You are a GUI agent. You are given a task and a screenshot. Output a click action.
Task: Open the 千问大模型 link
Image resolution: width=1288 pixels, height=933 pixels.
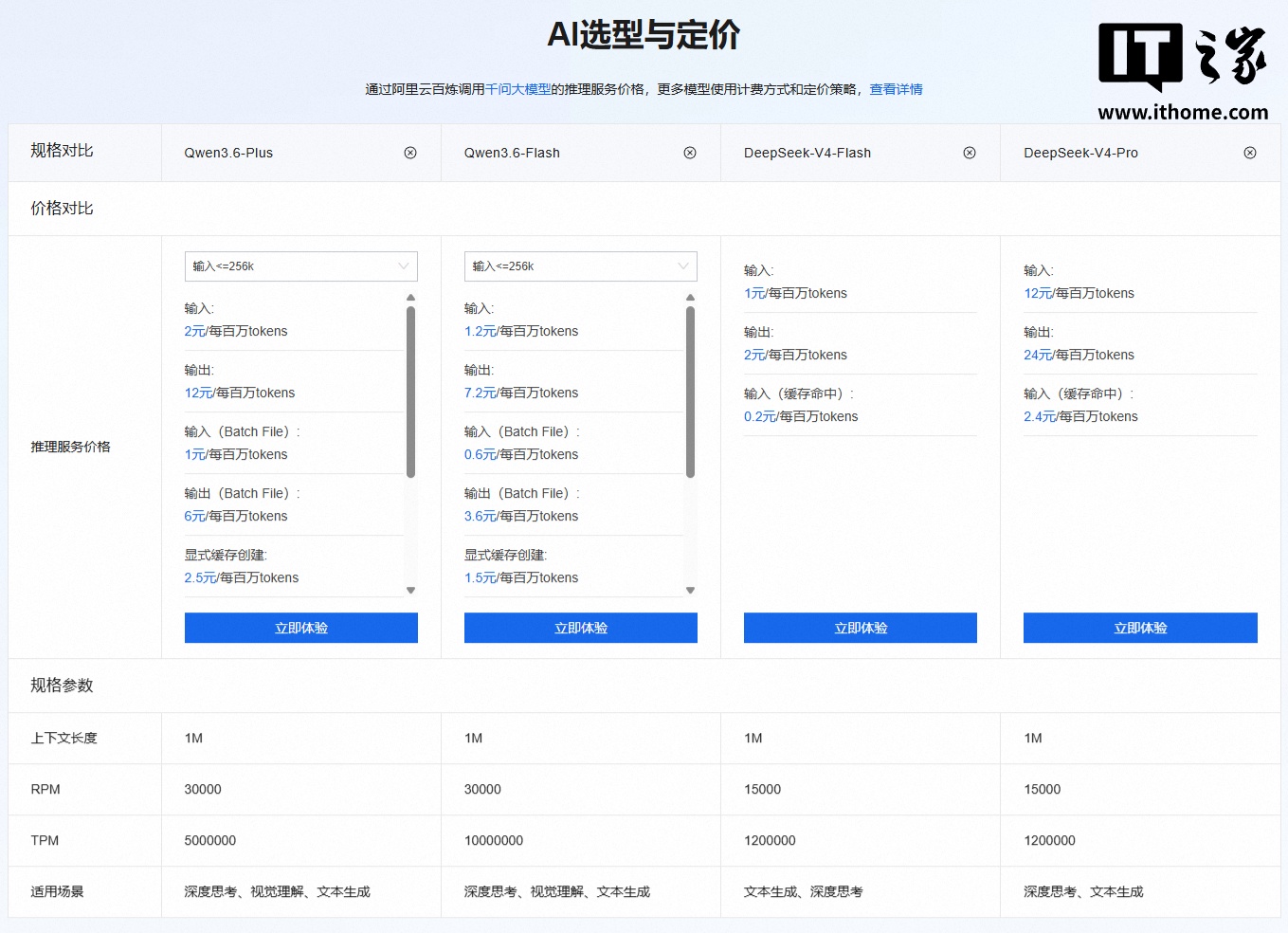pos(517,89)
